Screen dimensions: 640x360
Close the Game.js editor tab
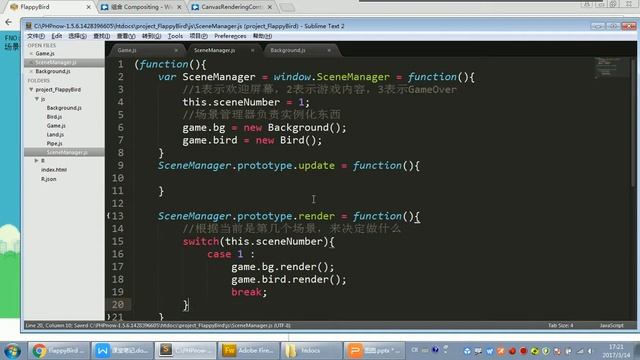point(176,50)
